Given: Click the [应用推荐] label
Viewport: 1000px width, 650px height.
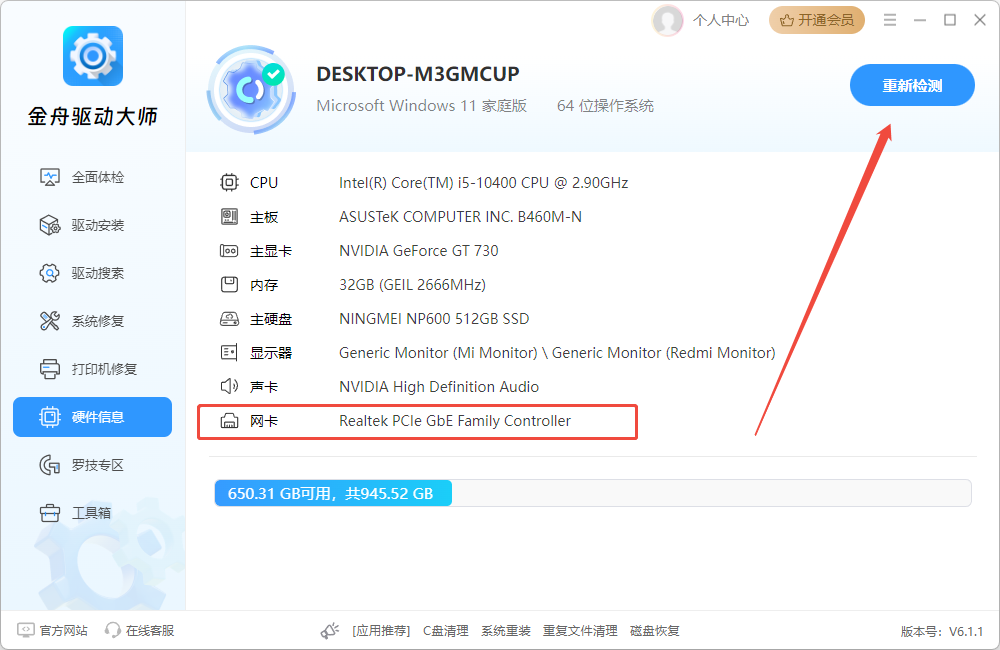Looking at the screenshot, I should (381, 631).
